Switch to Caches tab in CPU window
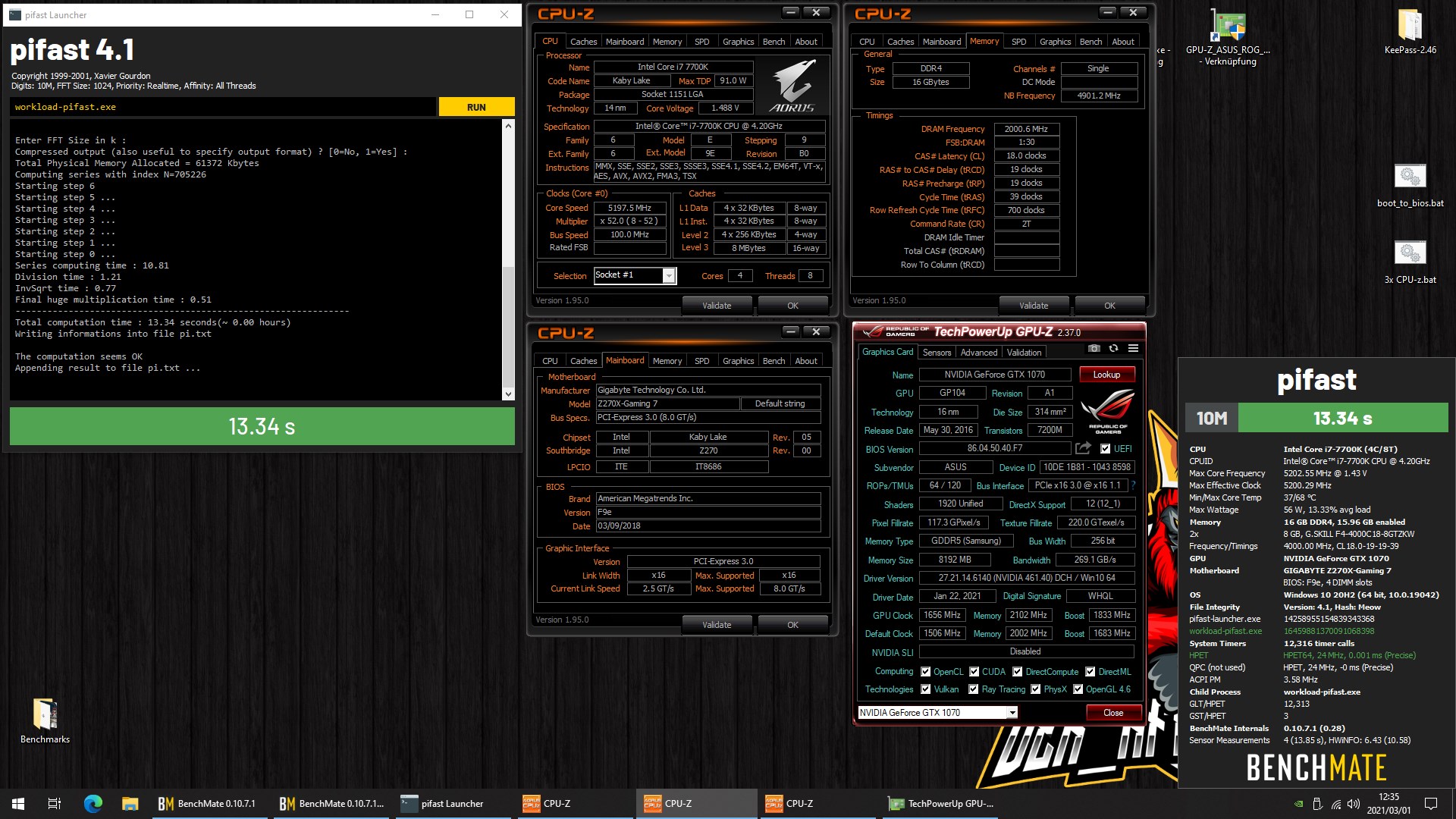The width and height of the screenshot is (1456, 819). tap(583, 42)
